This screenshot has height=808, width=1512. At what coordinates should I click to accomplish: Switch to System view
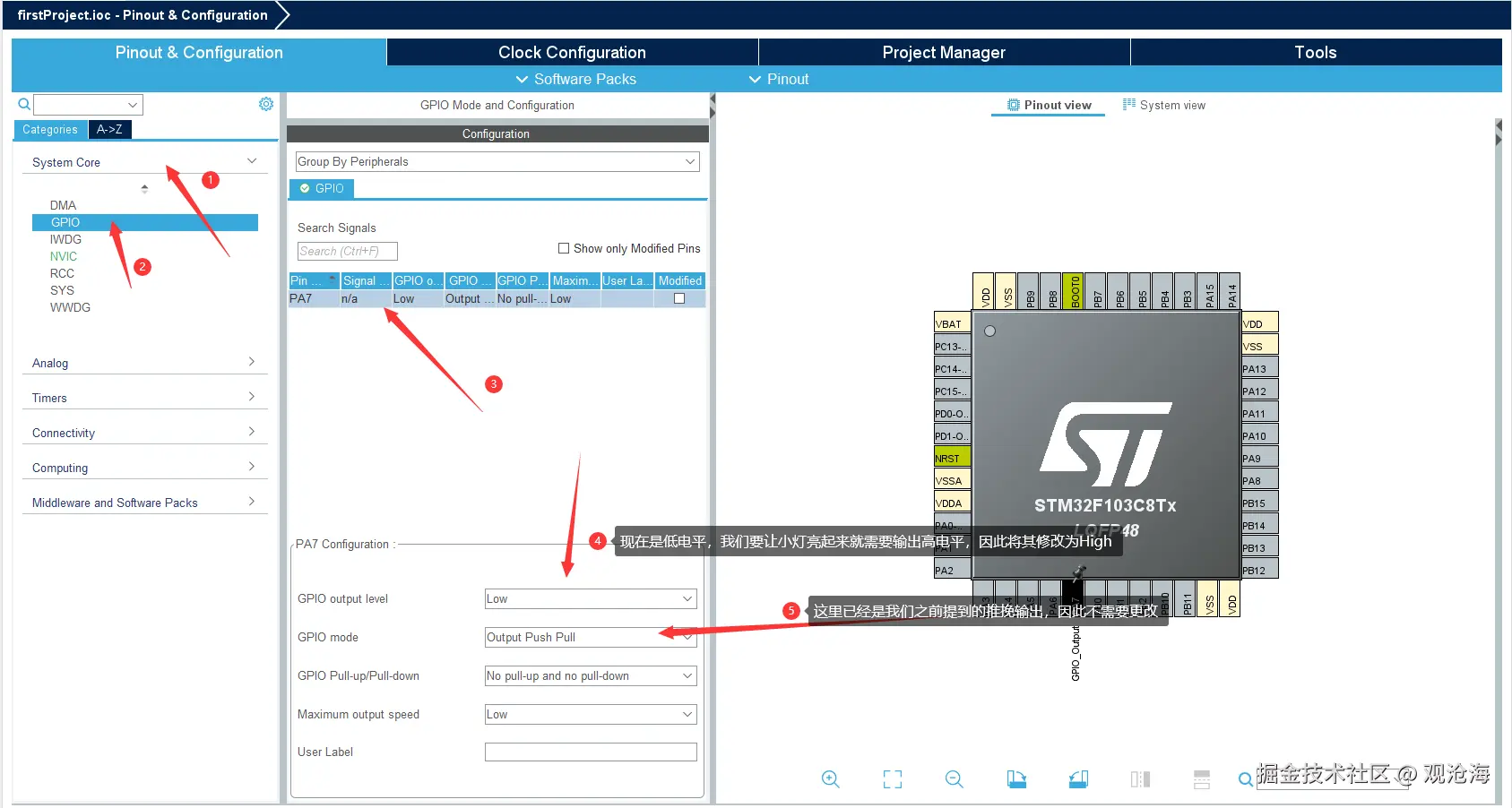[x=1163, y=105]
